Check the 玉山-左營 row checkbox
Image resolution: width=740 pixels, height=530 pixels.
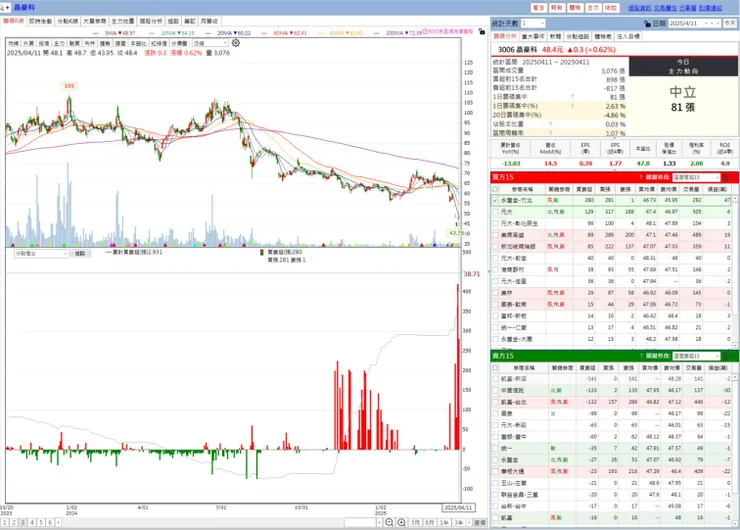coord(495,483)
